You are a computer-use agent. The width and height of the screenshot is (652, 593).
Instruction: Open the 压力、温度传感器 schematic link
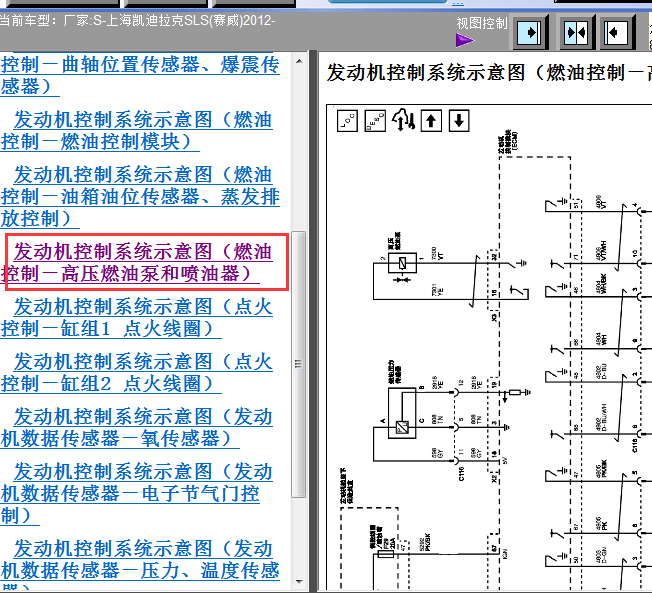tap(140, 560)
